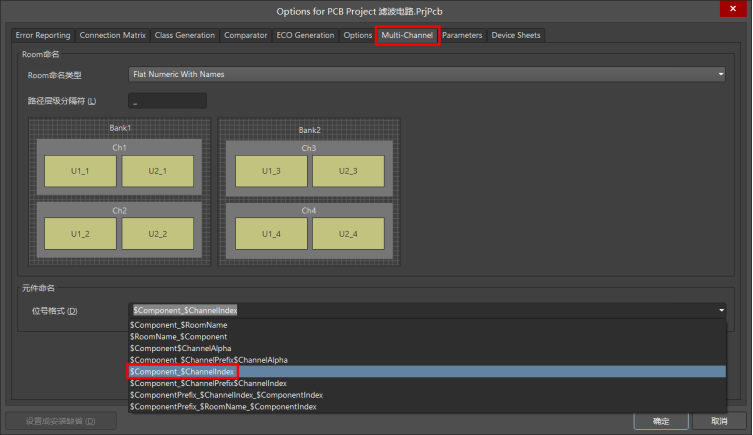Go to the Class Generation tab
This screenshot has width=753, height=435.
point(185,35)
